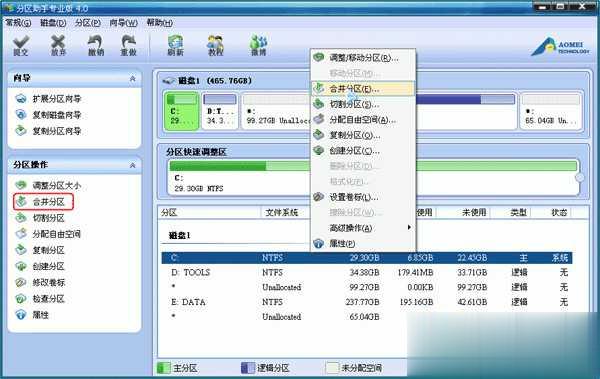Select 分配自由空间(A)... in the context menu
This screenshot has height=379, width=600.
point(363,120)
